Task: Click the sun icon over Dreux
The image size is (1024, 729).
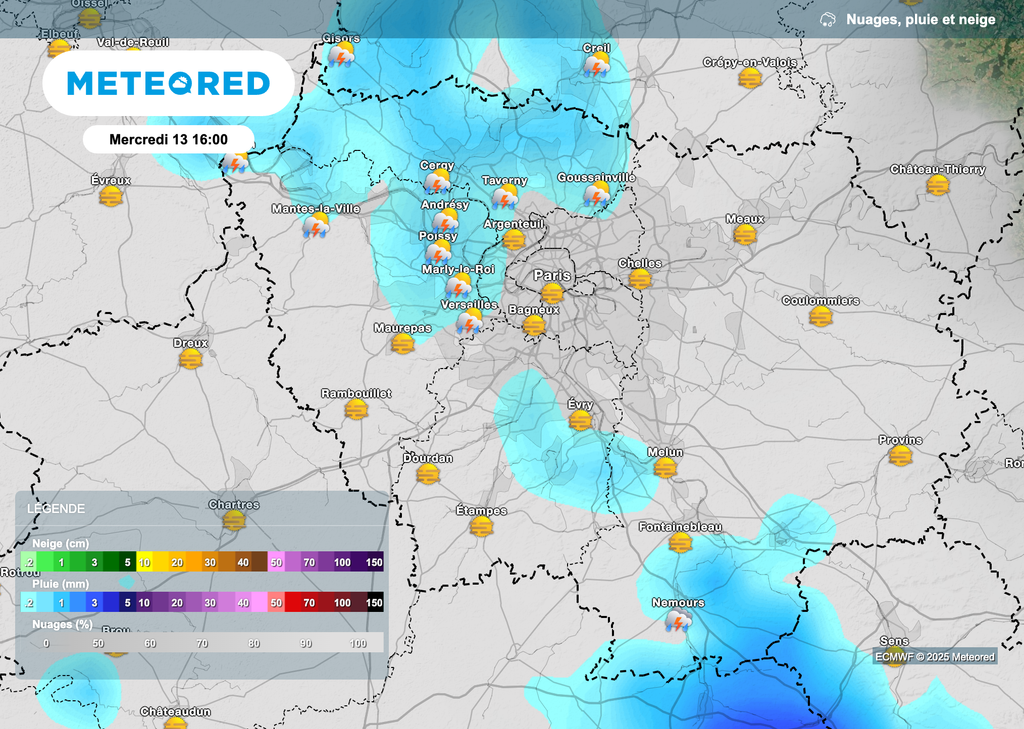Action: (x=190, y=360)
